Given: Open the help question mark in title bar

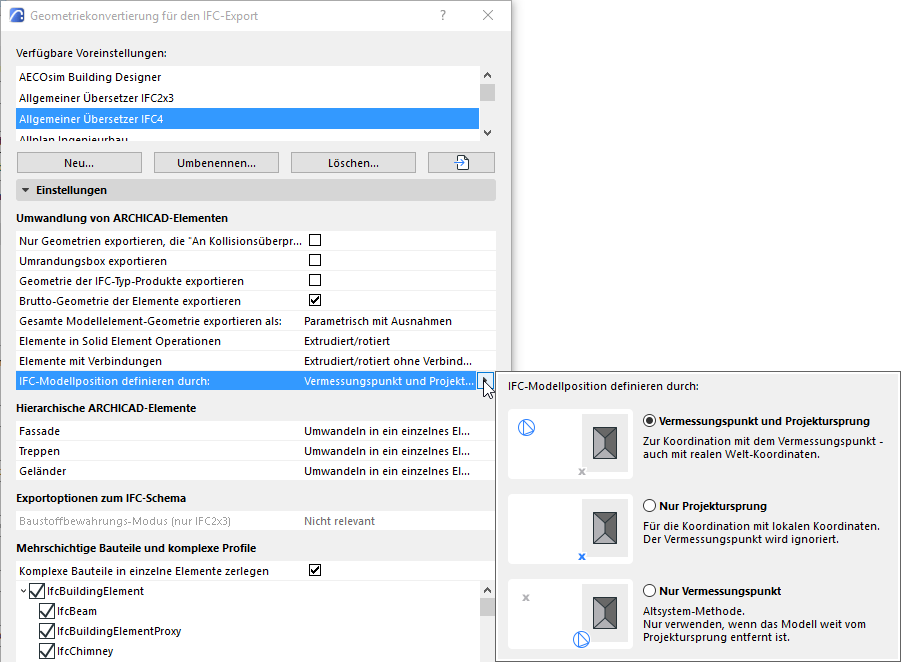Looking at the screenshot, I should coord(442,16).
